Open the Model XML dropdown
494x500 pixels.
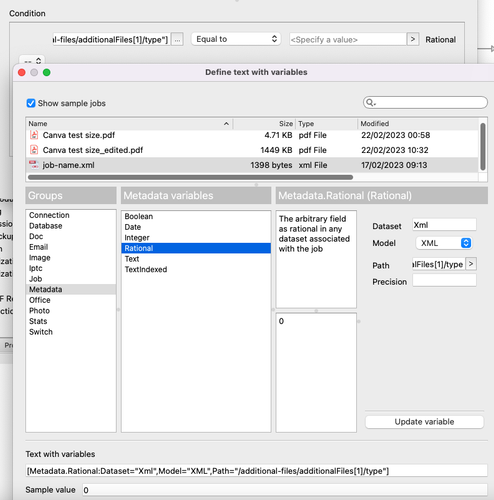[x=444, y=243]
